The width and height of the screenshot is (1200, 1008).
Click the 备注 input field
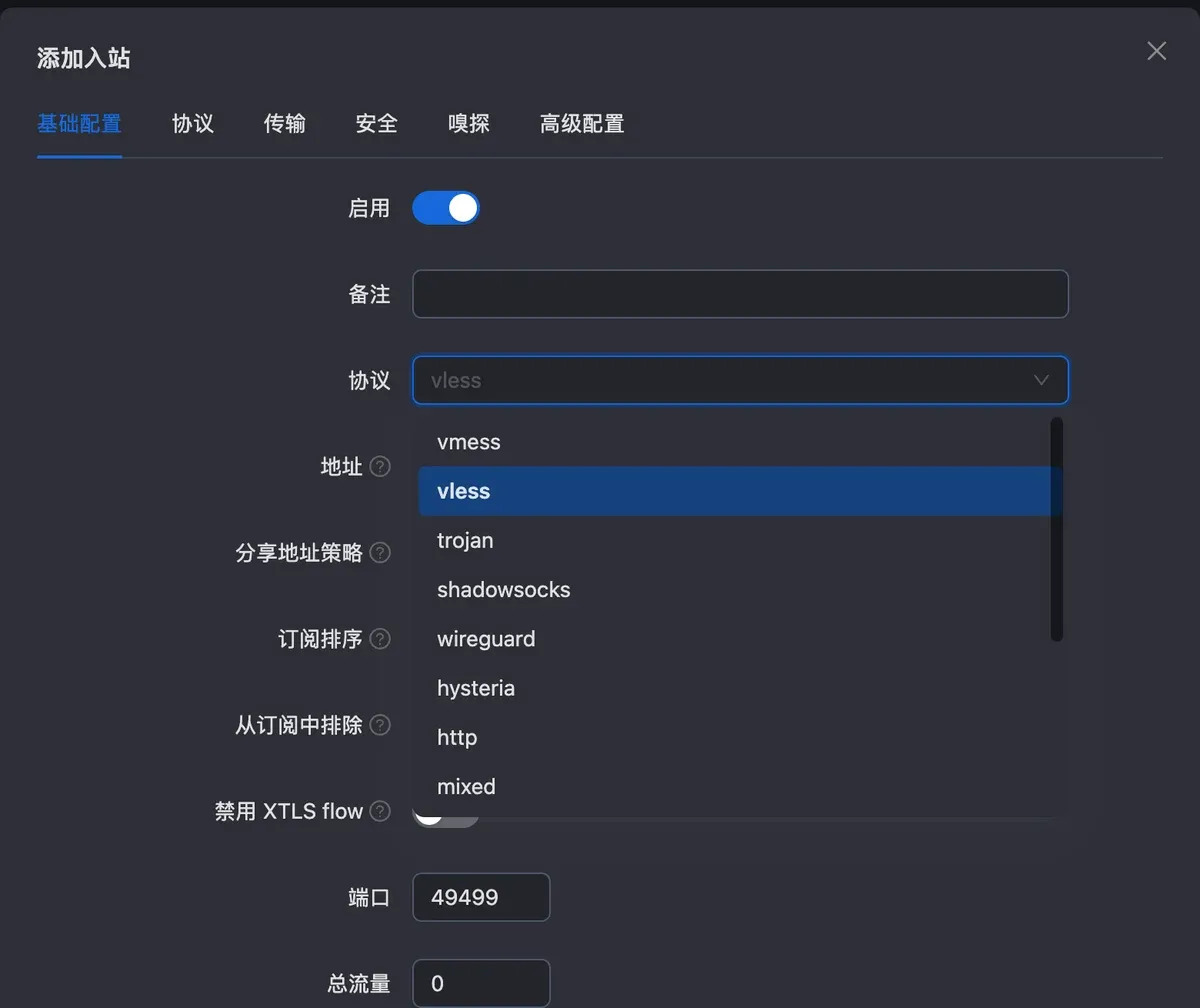pyautogui.click(x=740, y=294)
